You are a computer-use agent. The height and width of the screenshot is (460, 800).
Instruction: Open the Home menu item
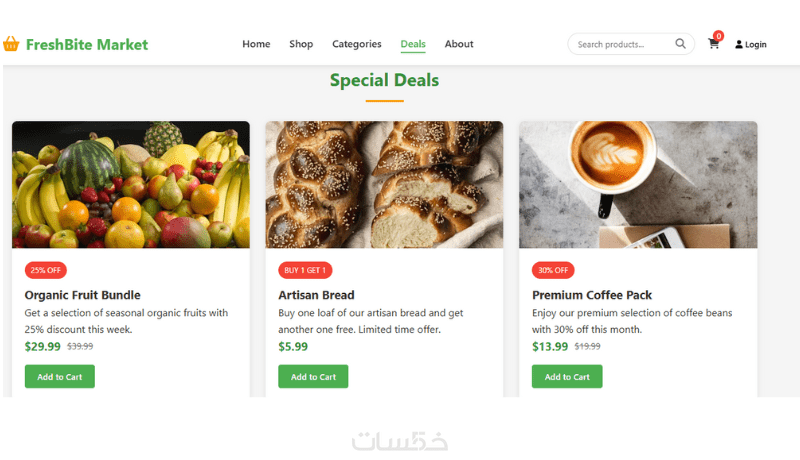[x=256, y=44]
